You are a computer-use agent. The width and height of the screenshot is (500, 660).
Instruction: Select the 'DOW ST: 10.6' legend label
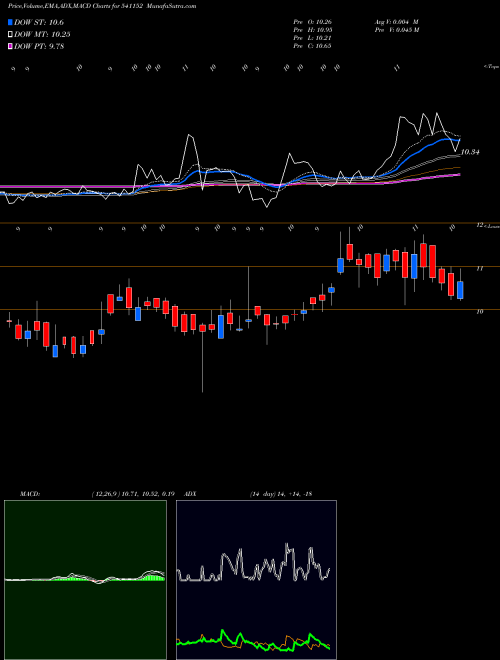[39, 22]
